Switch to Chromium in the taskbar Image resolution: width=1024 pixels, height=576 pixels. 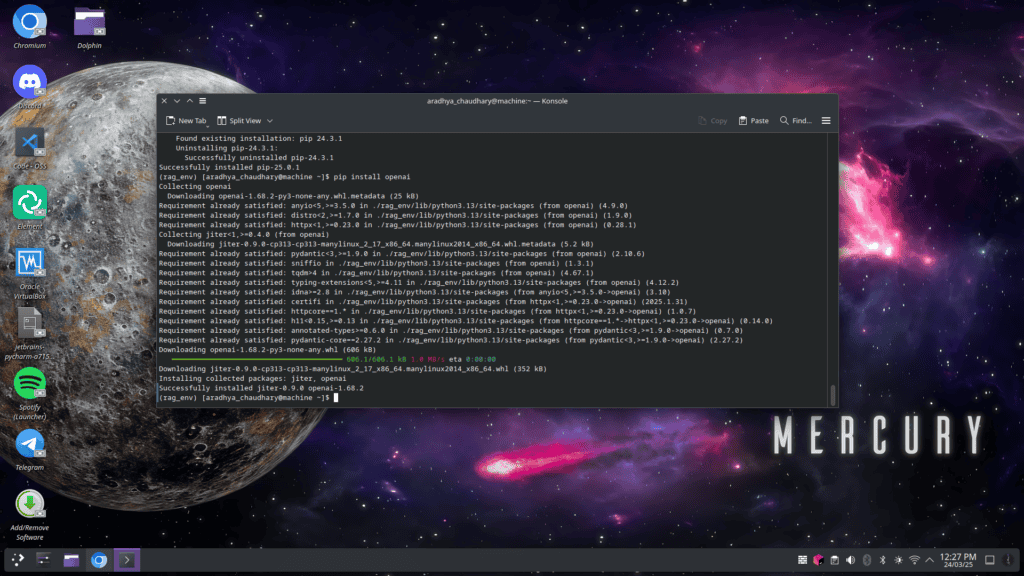99,560
